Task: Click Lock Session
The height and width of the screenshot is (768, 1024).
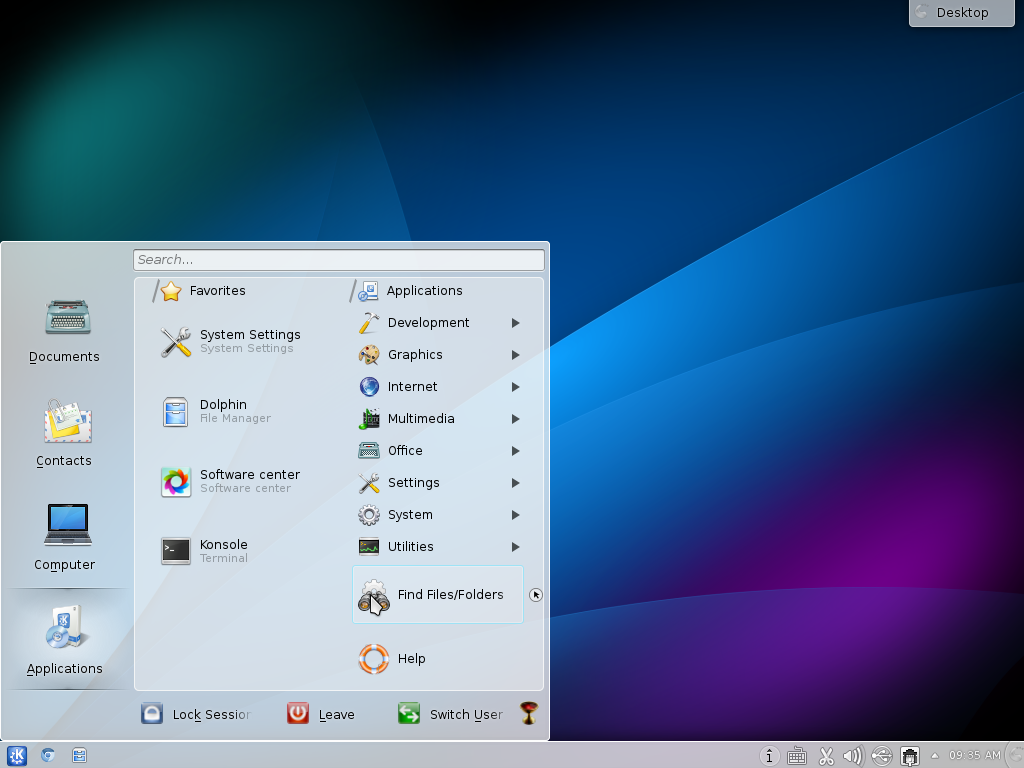Action: (x=196, y=714)
